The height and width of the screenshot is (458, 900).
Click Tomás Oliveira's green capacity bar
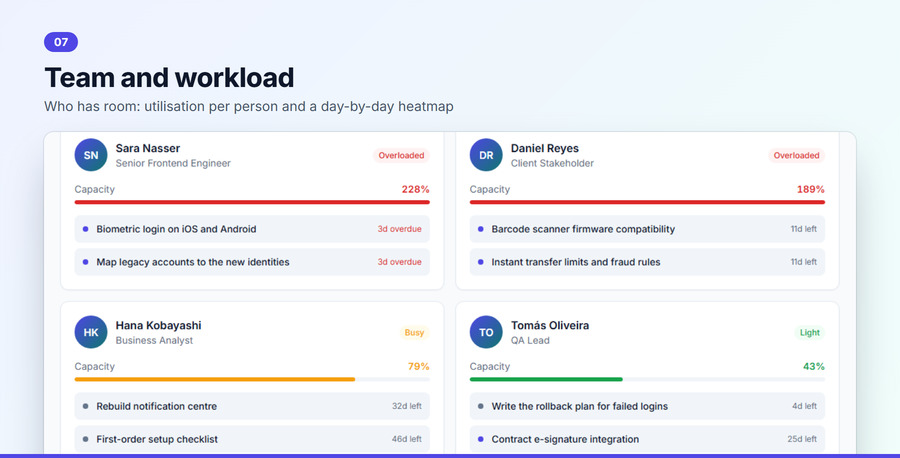[x=546, y=379]
